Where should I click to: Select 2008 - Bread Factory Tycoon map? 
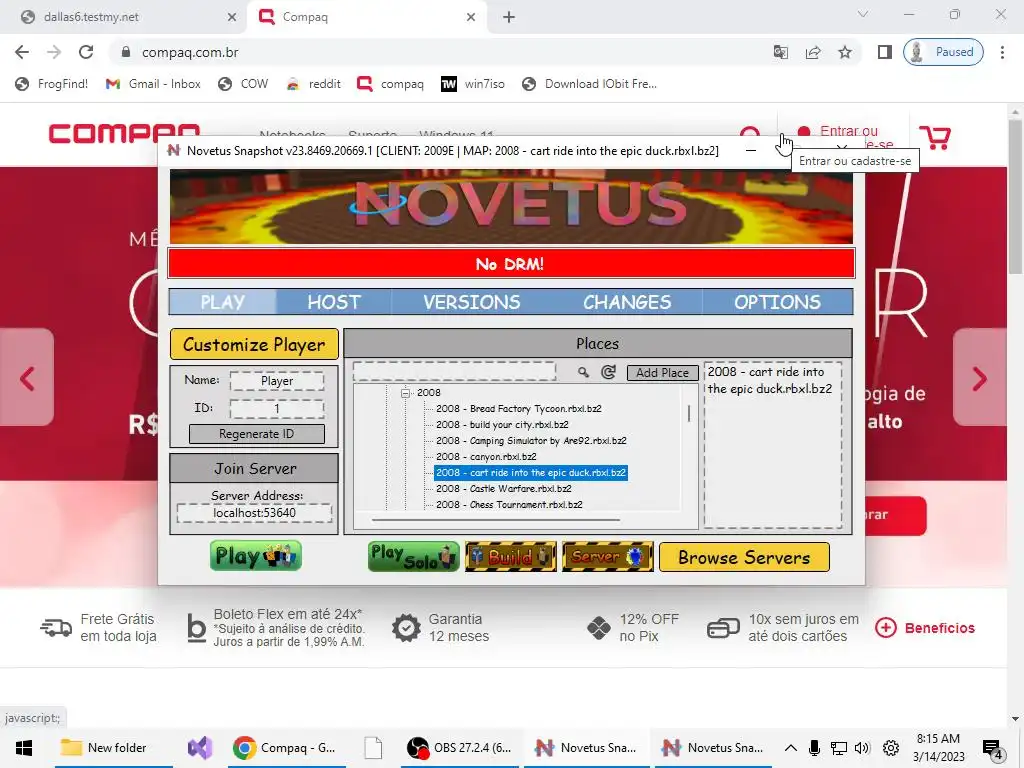coord(519,409)
